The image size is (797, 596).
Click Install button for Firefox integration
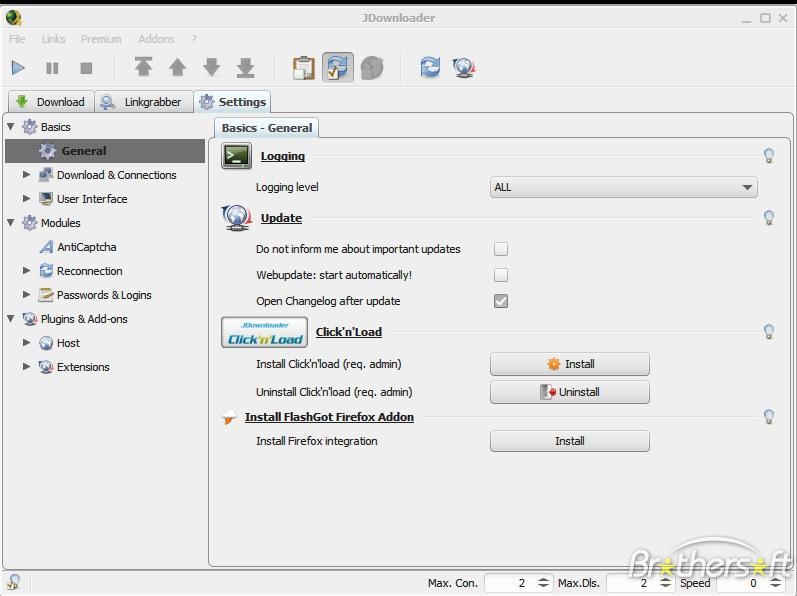569,441
